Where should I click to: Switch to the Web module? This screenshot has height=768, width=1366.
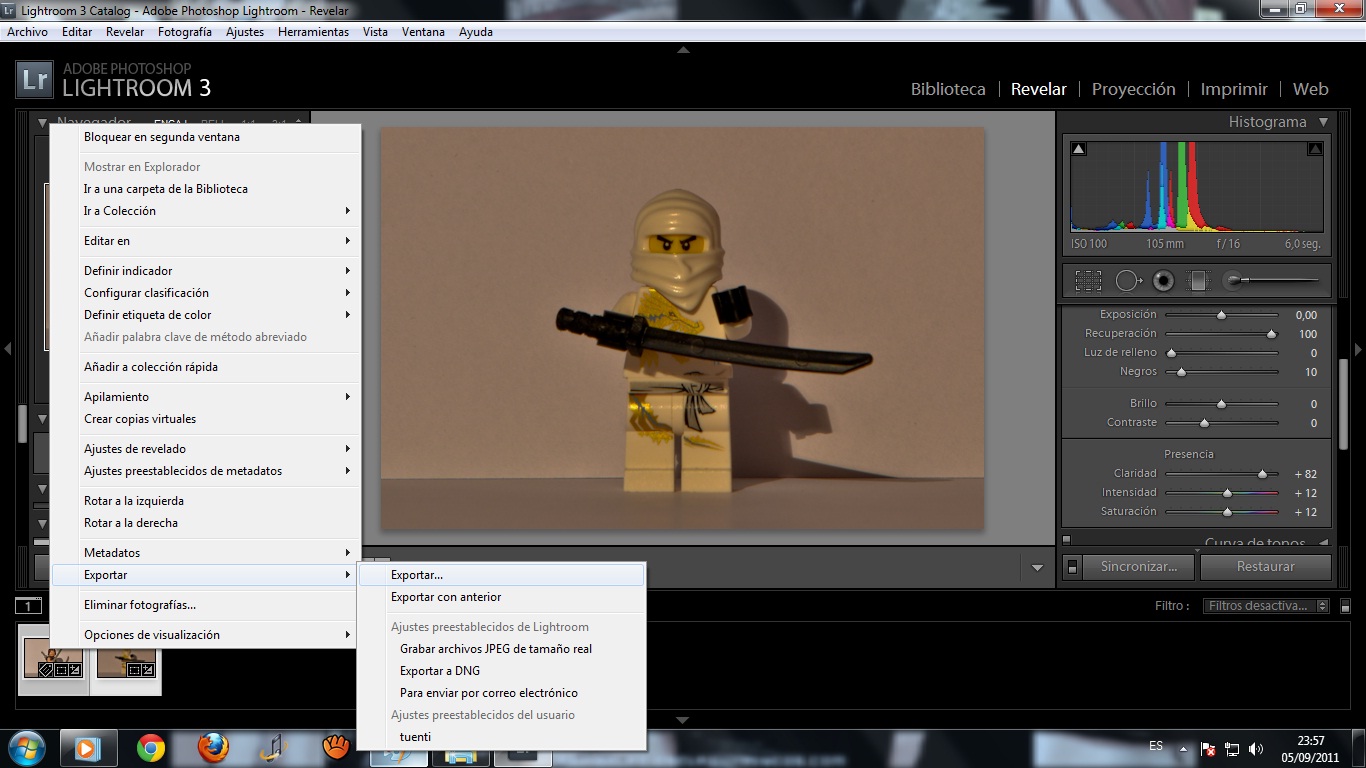1310,89
